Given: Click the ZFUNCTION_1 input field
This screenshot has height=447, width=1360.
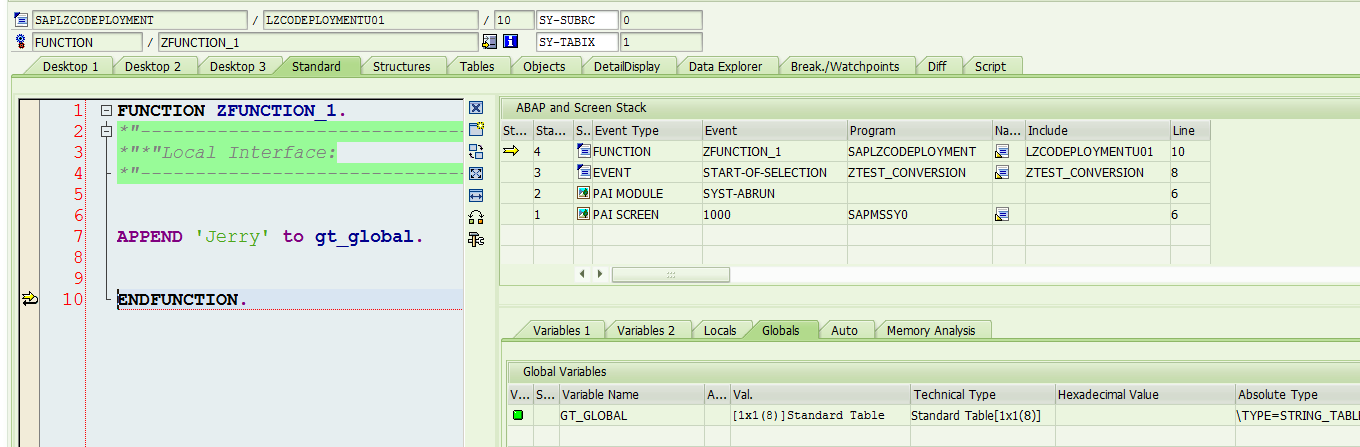Looking at the screenshot, I should click(x=318, y=42).
